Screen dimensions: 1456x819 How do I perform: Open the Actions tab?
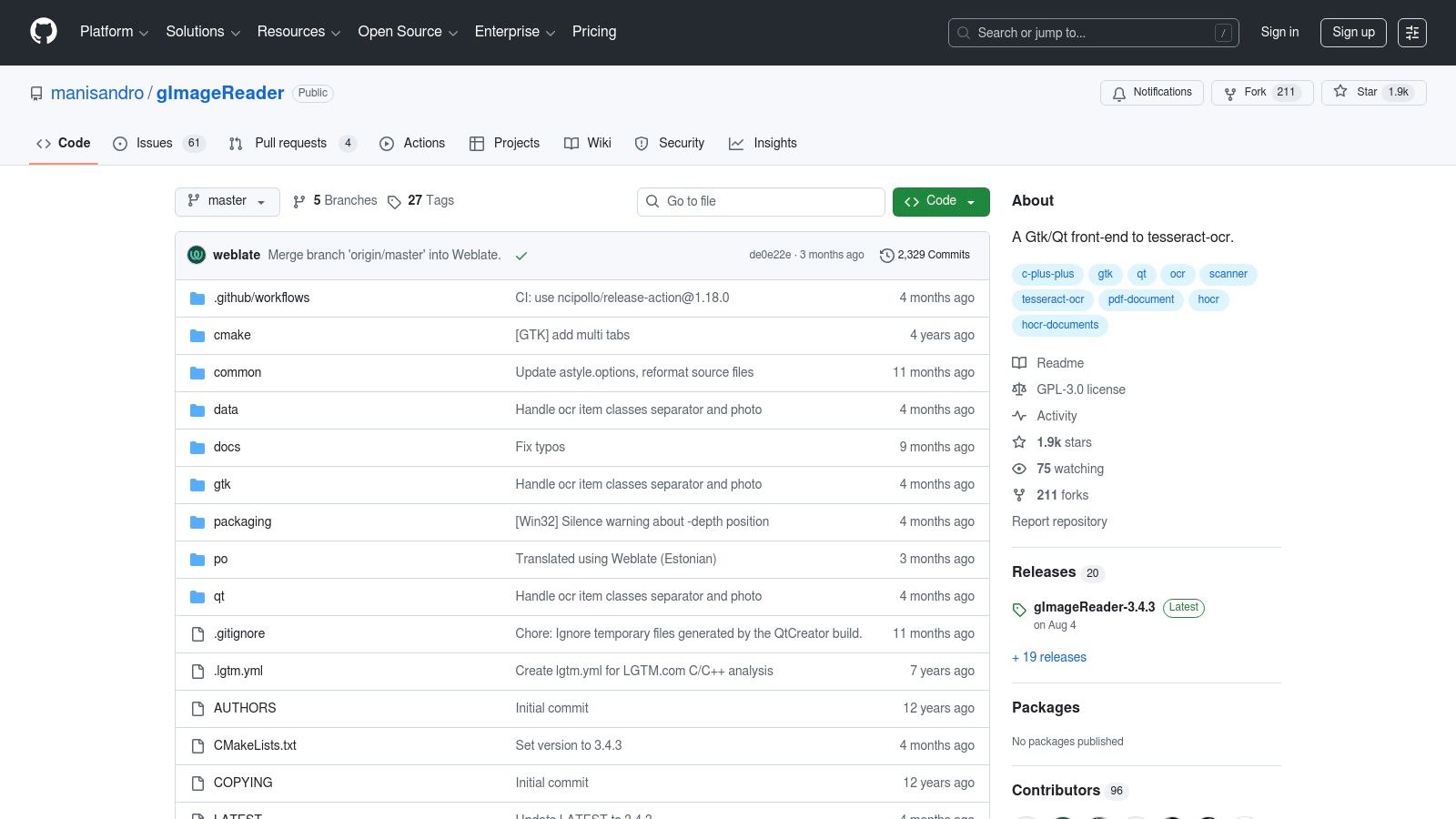click(x=412, y=143)
